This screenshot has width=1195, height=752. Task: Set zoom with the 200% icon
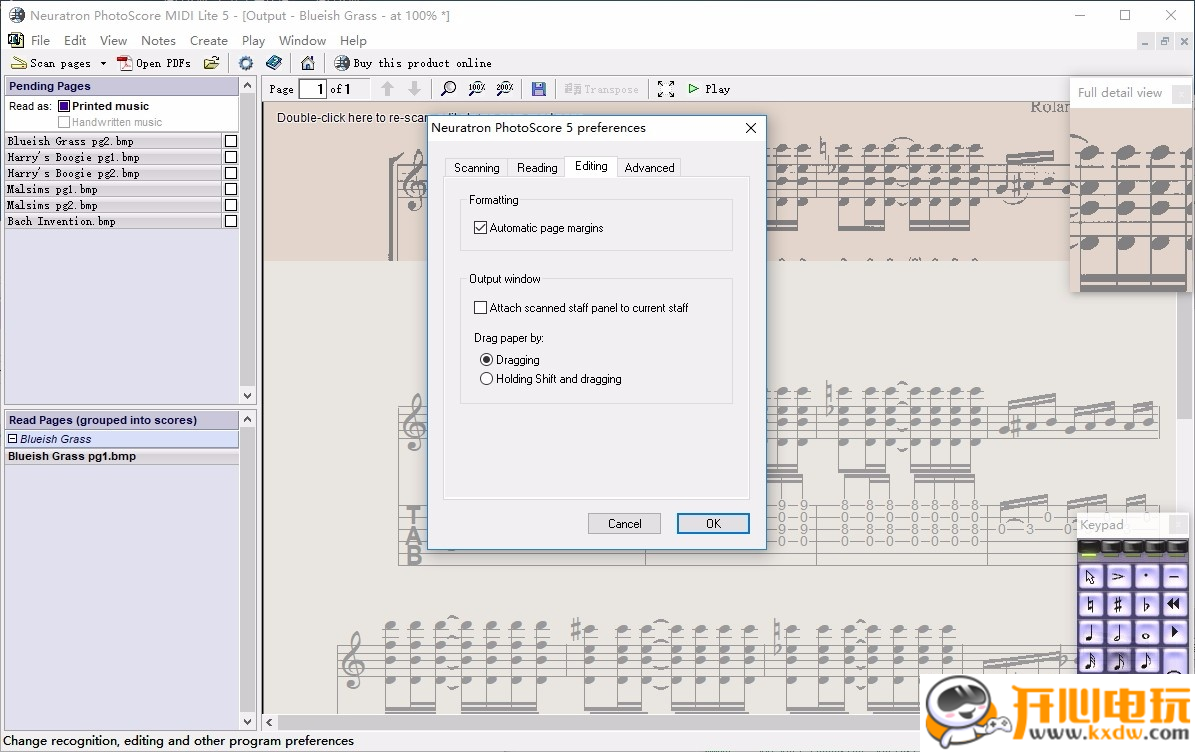click(505, 89)
